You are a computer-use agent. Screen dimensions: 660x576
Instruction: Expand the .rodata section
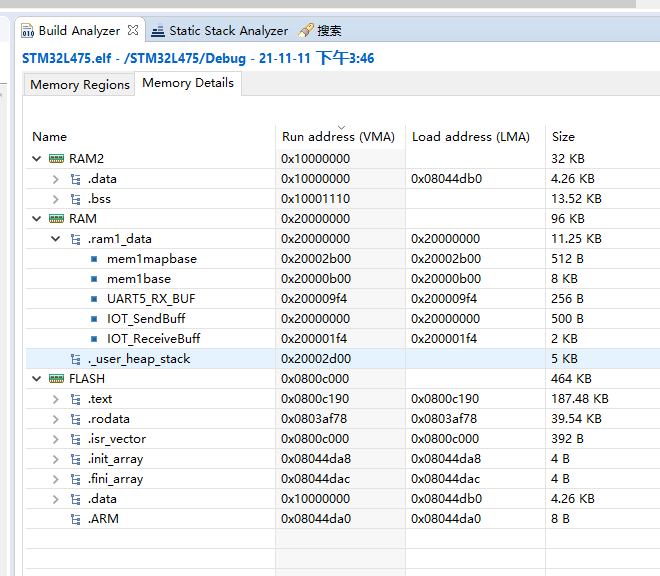pyautogui.click(x=56, y=419)
